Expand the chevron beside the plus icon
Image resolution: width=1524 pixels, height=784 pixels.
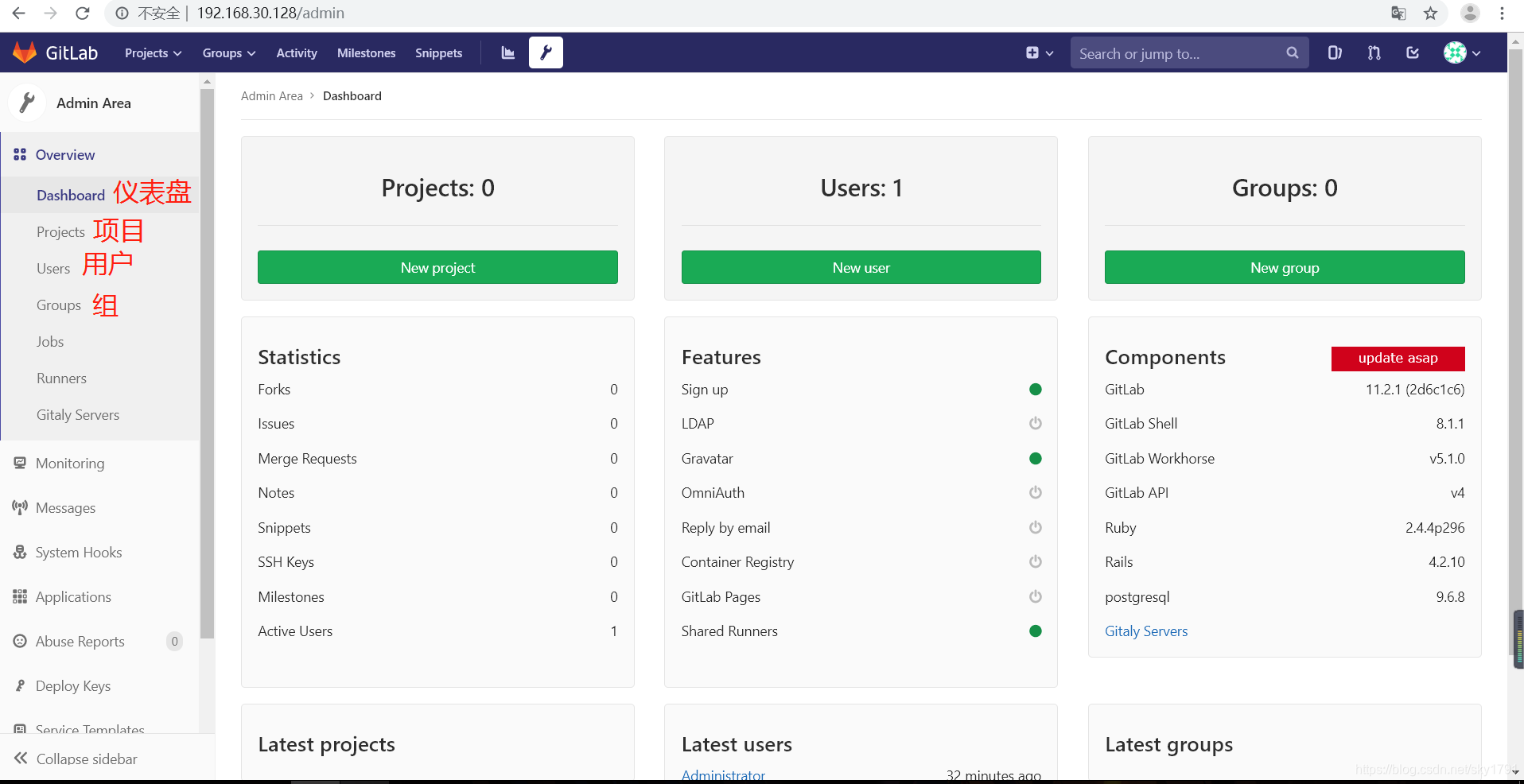pyautogui.click(x=1049, y=53)
